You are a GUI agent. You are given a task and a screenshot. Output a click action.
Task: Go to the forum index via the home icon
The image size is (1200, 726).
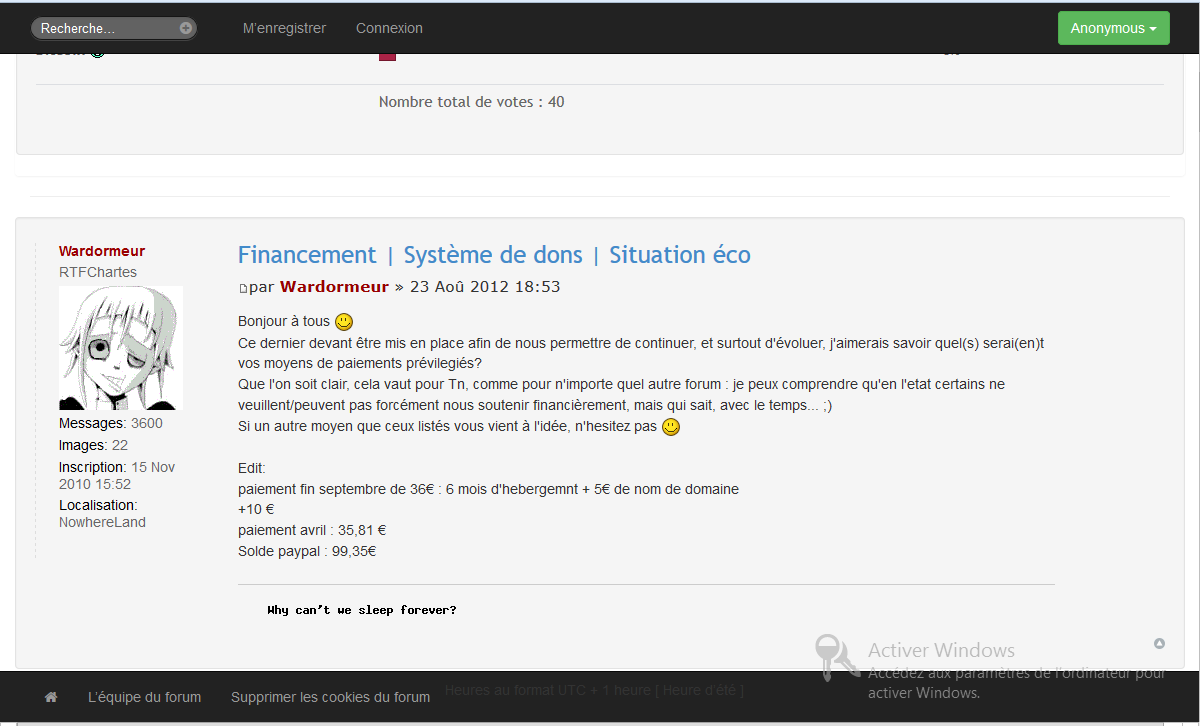click(x=51, y=697)
